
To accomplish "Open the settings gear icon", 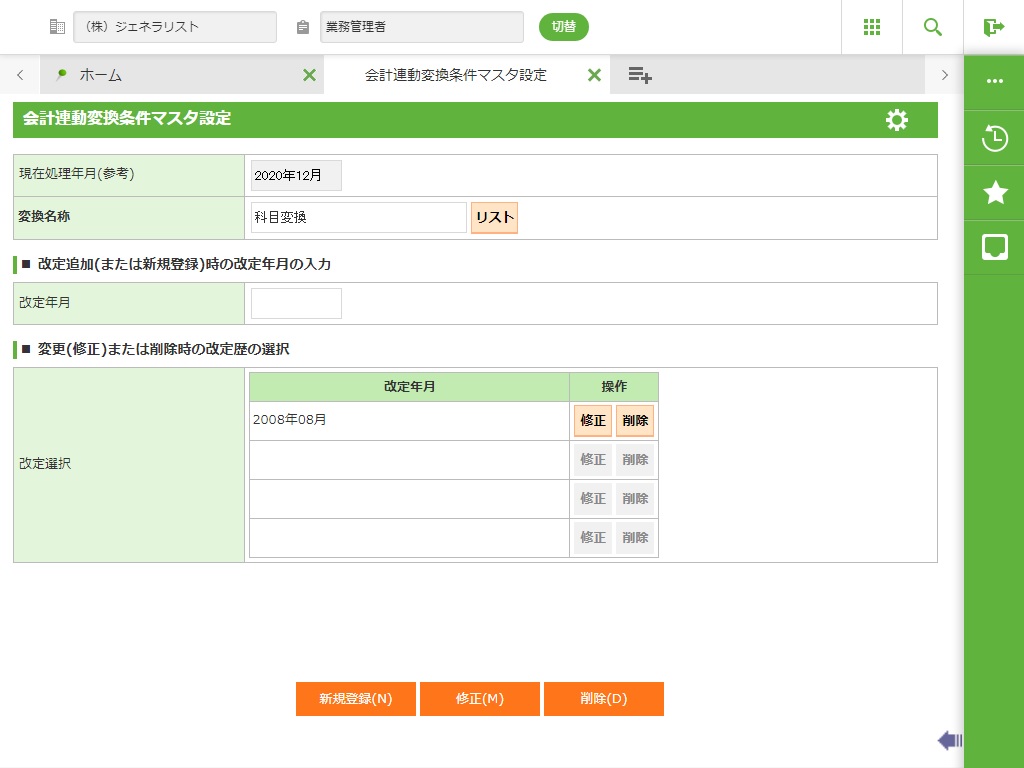I will tap(897, 120).
